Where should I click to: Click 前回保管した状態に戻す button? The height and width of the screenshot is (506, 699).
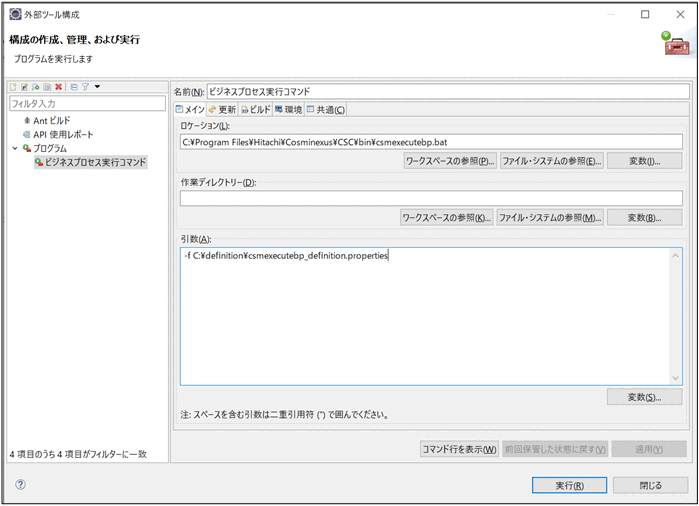tap(555, 449)
